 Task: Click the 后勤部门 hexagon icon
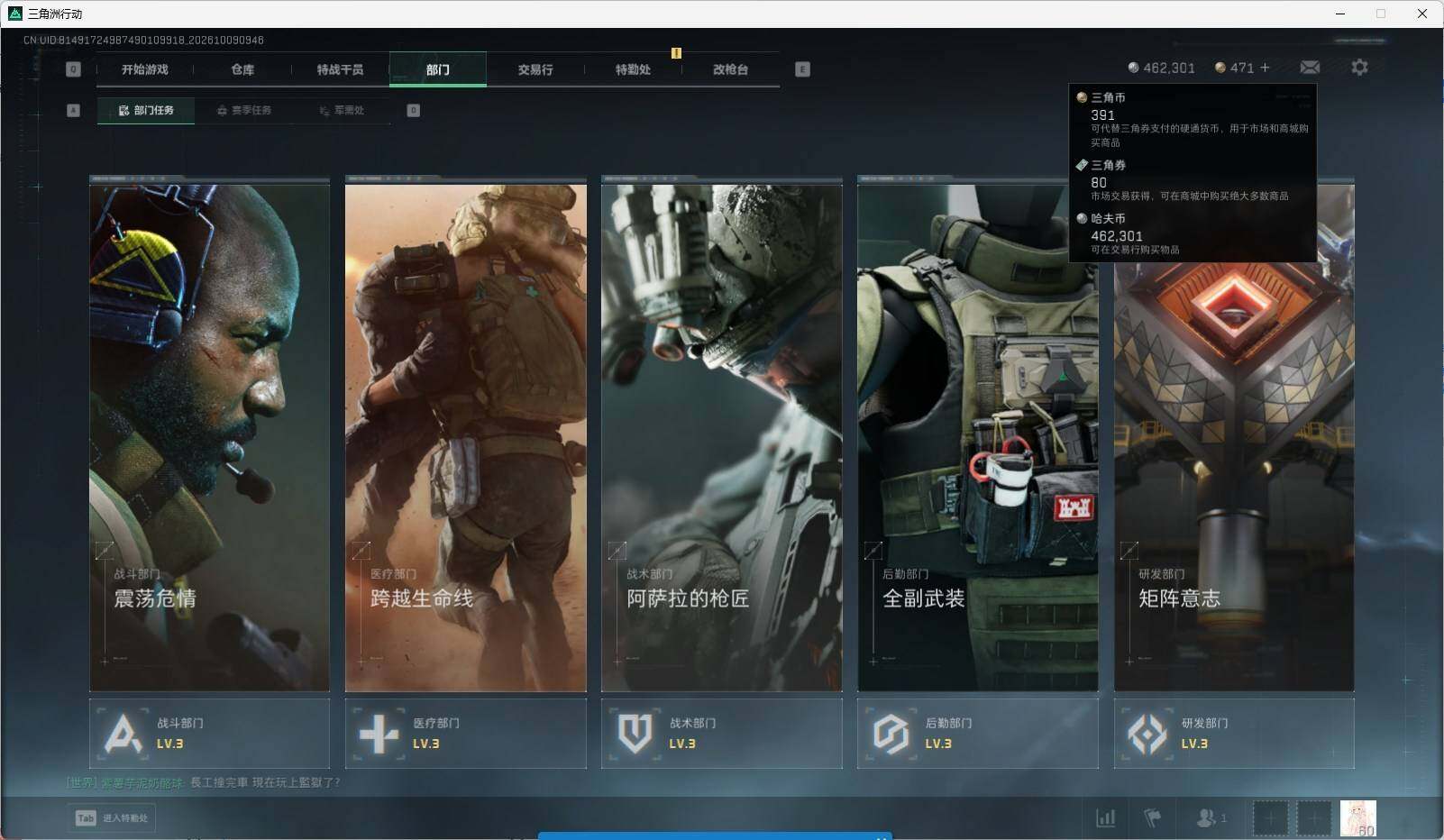pos(891,734)
